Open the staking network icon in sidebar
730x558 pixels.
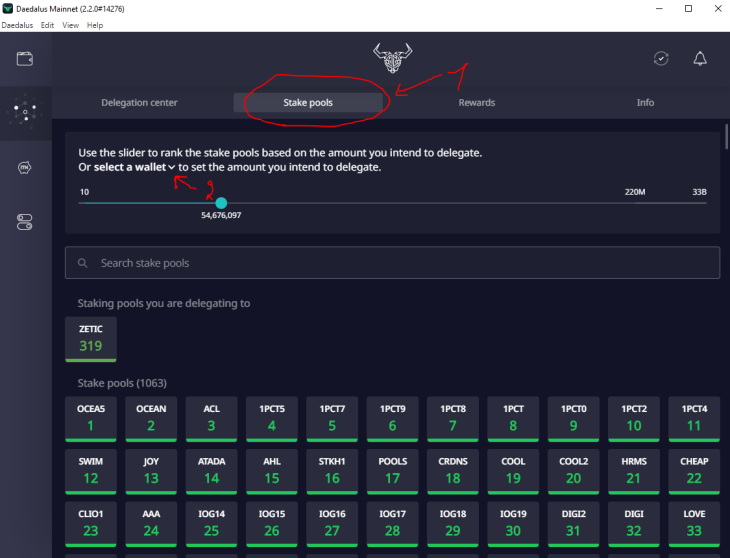[25, 112]
